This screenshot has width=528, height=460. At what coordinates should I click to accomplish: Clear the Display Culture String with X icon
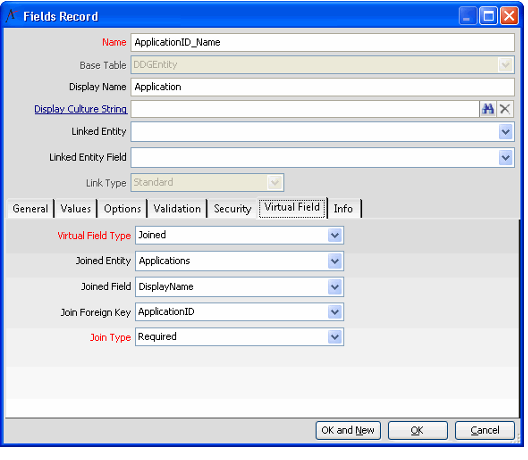click(505, 109)
